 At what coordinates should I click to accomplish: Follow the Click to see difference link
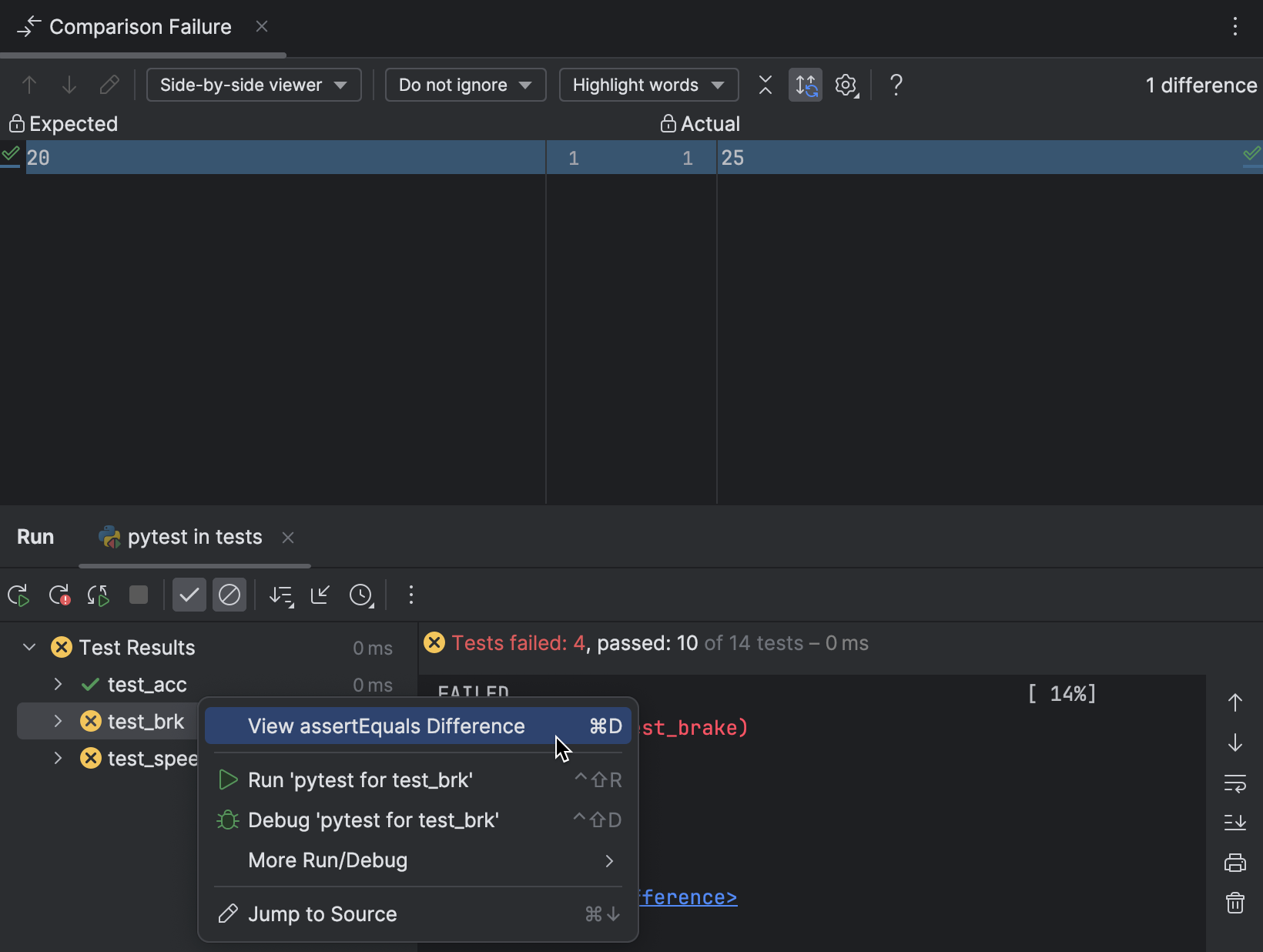pos(688,897)
